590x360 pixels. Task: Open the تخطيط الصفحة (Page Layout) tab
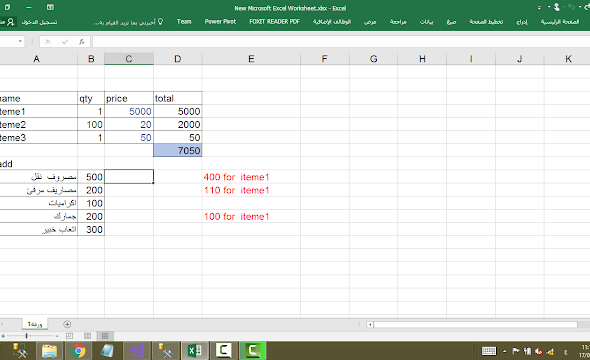pos(486,22)
